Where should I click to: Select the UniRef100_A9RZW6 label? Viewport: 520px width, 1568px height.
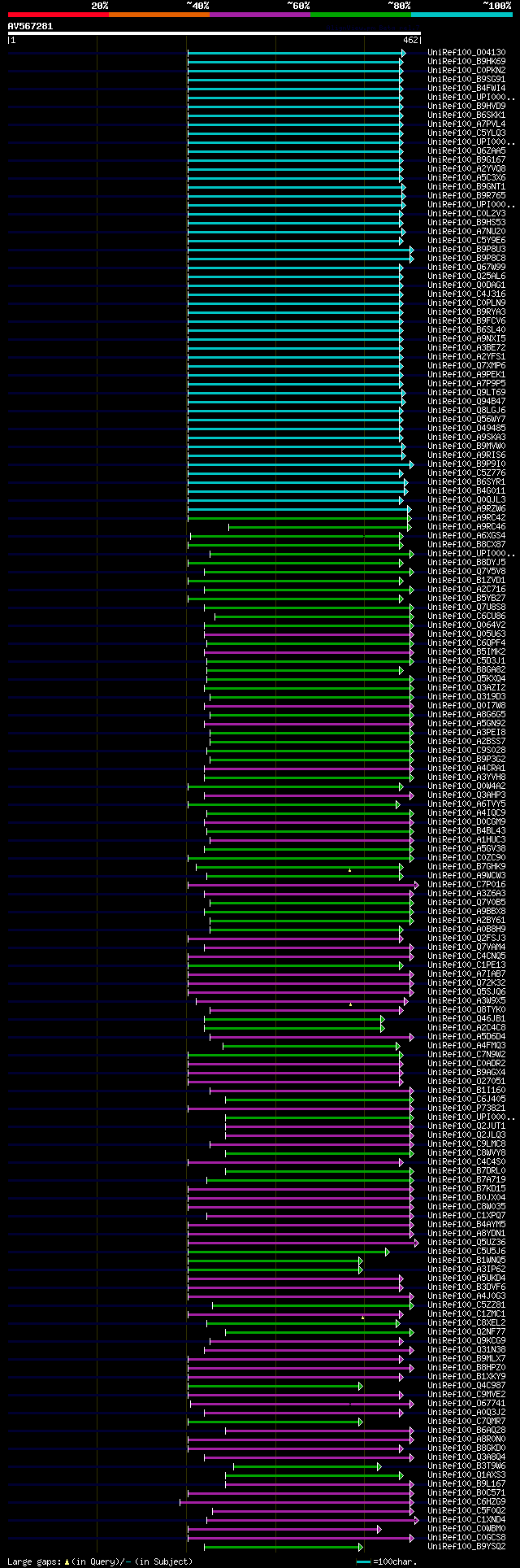click(466, 508)
